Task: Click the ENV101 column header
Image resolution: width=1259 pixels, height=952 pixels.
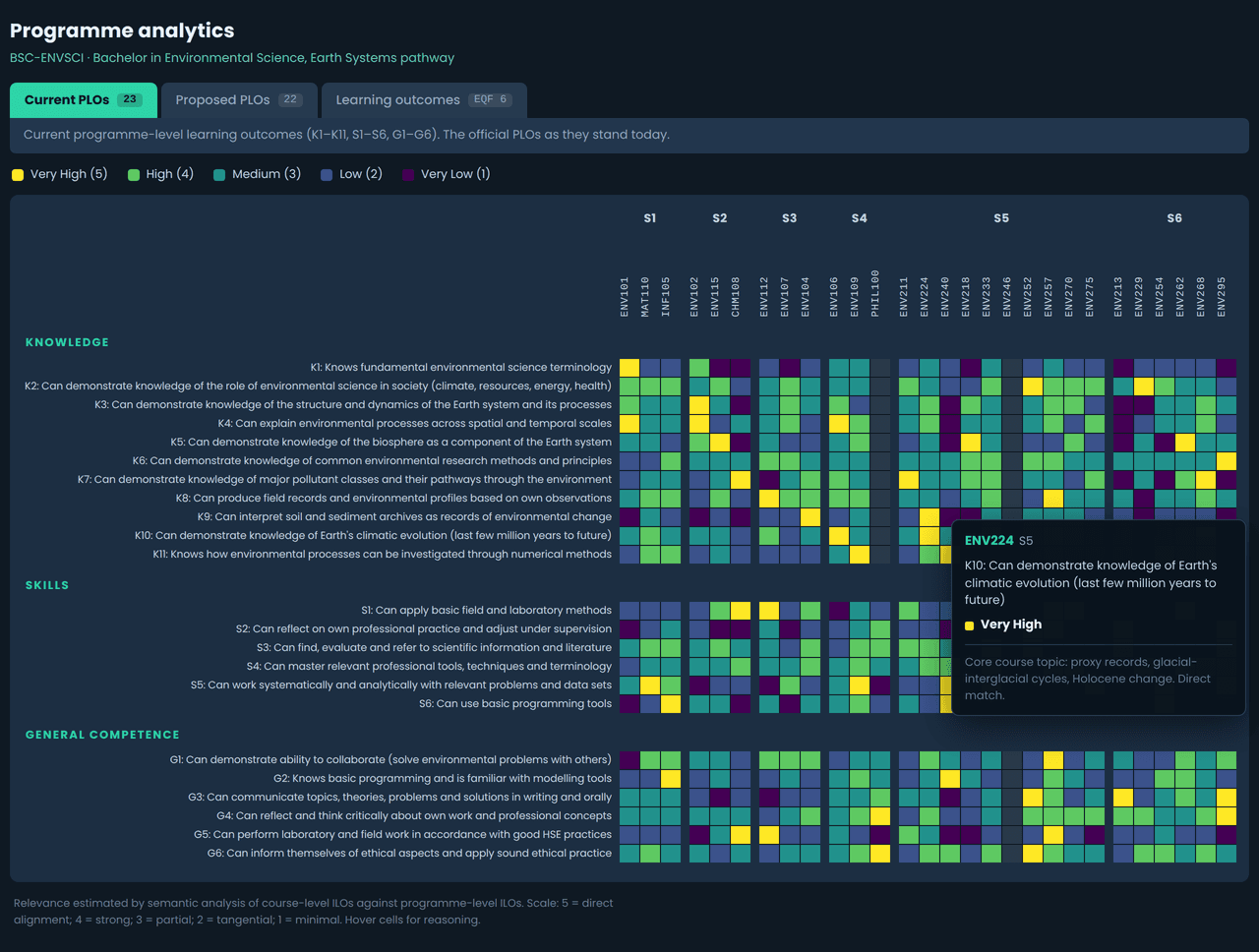Action: point(626,296)
